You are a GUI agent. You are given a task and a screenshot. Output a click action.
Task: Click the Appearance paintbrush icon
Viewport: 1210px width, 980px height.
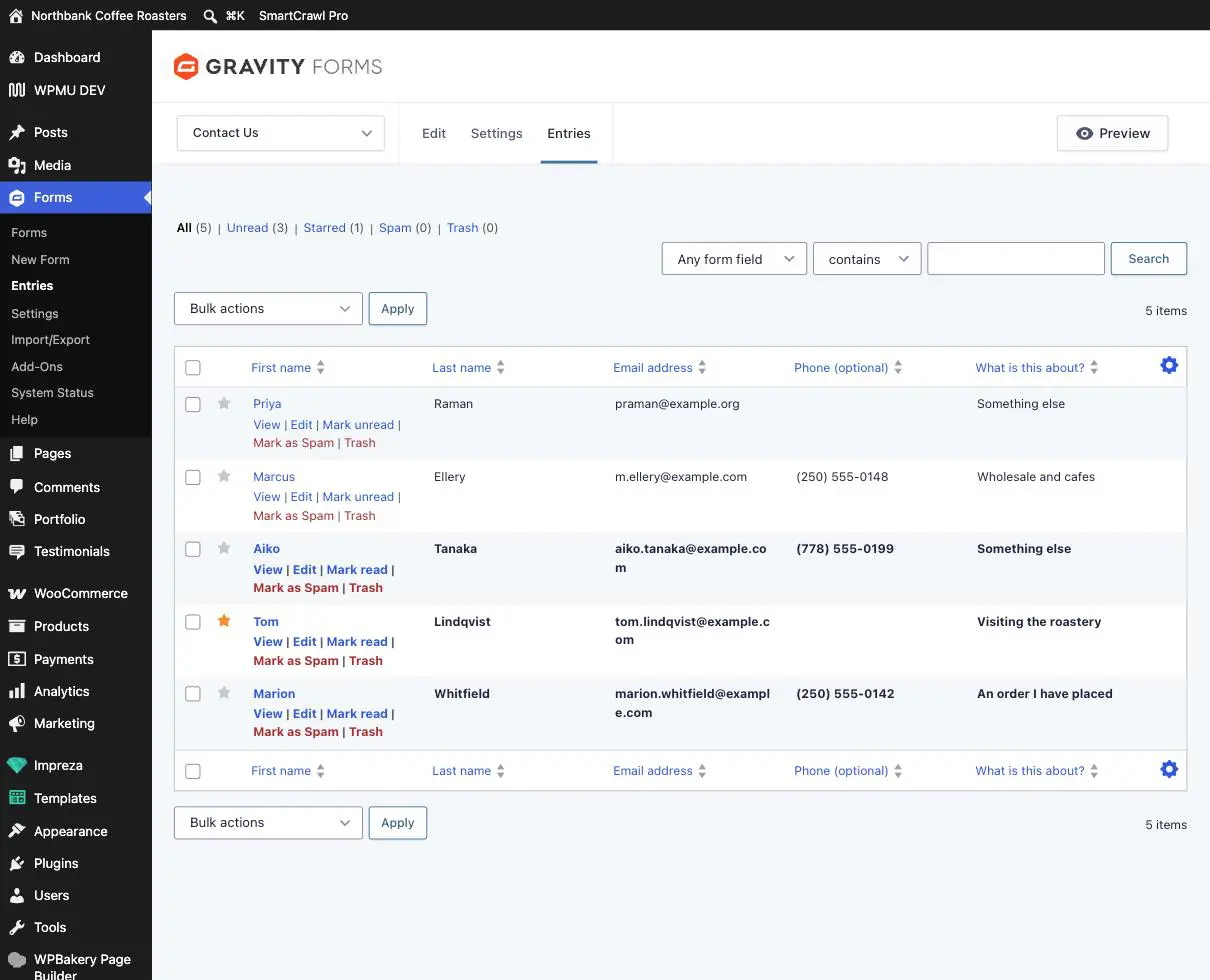pos(17,831)
